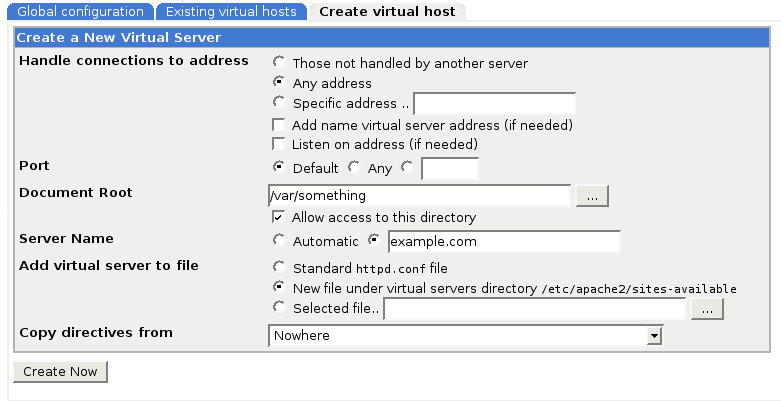Screen dimensions: 781x401
Task: Click the Document Root path field
Action: click(419, 195)
